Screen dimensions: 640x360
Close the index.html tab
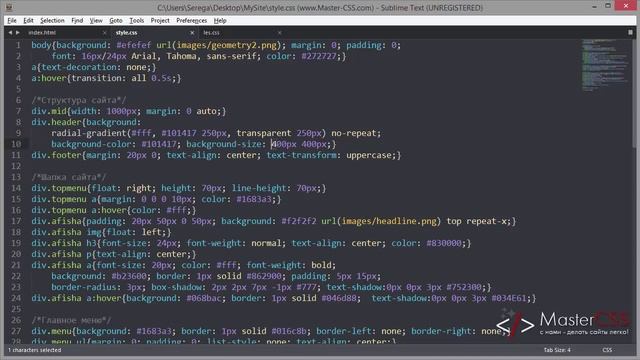tap(105, 33)
